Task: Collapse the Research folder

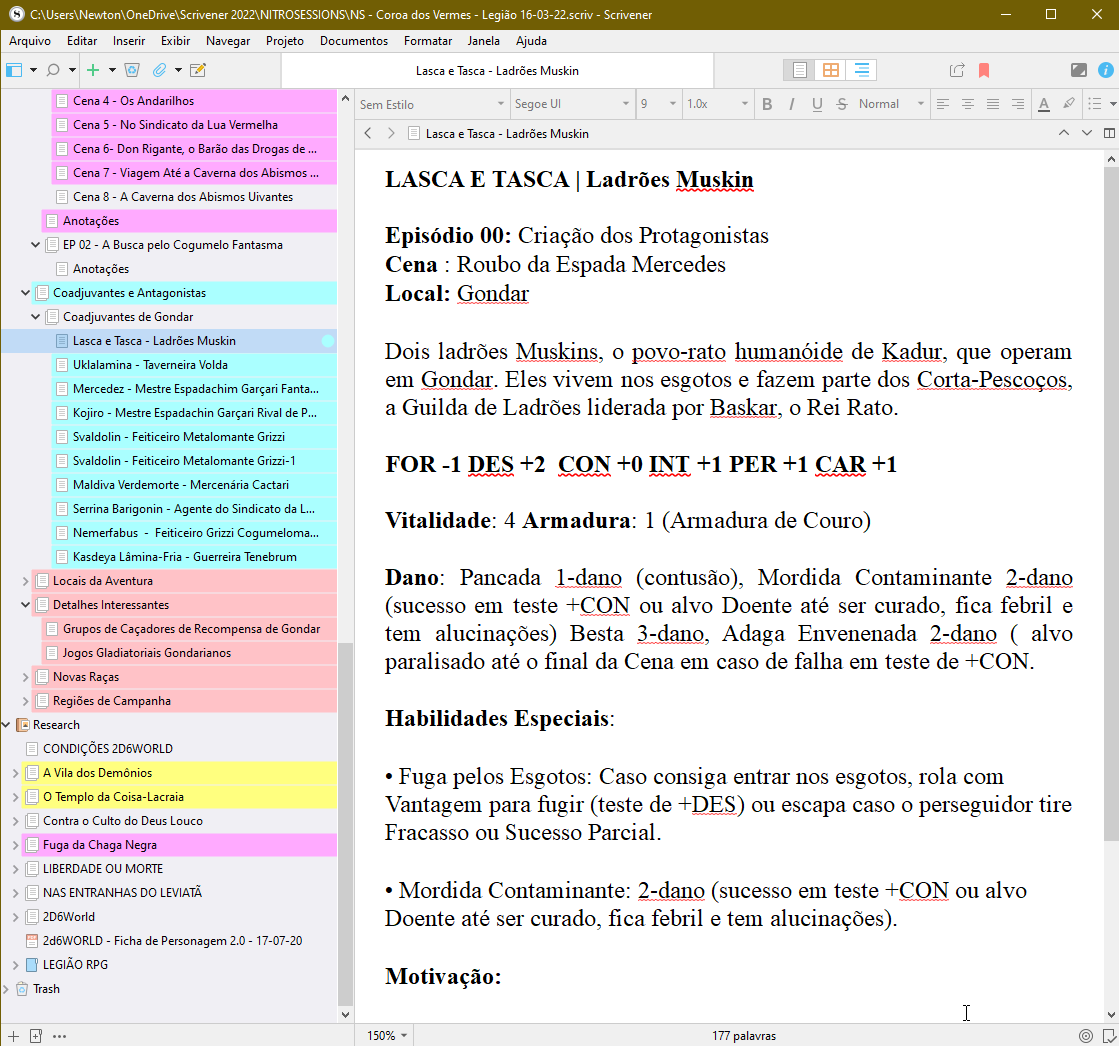Action: pos(6,725)
